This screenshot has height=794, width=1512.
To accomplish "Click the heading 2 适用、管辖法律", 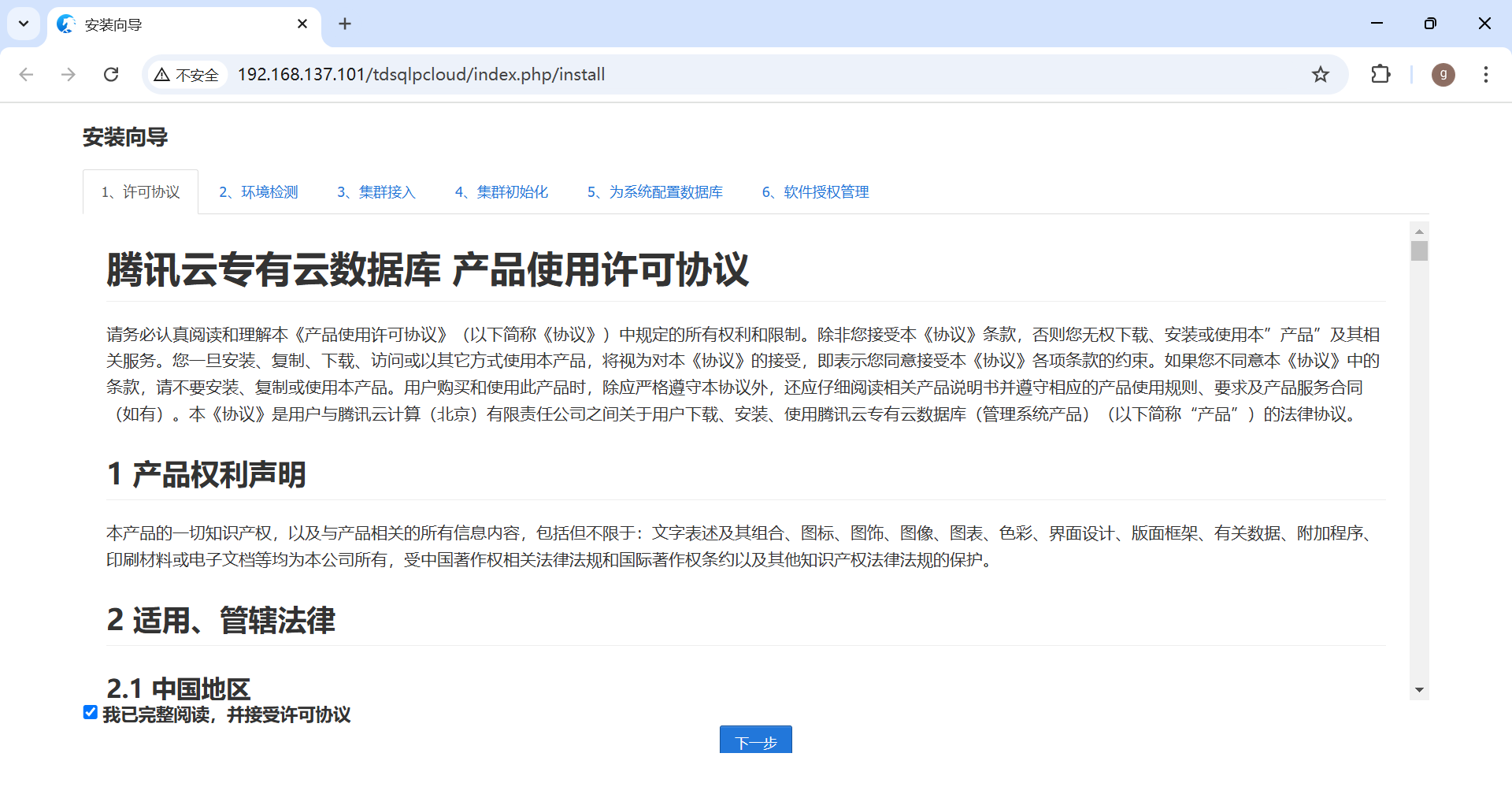I will (221, 620).
